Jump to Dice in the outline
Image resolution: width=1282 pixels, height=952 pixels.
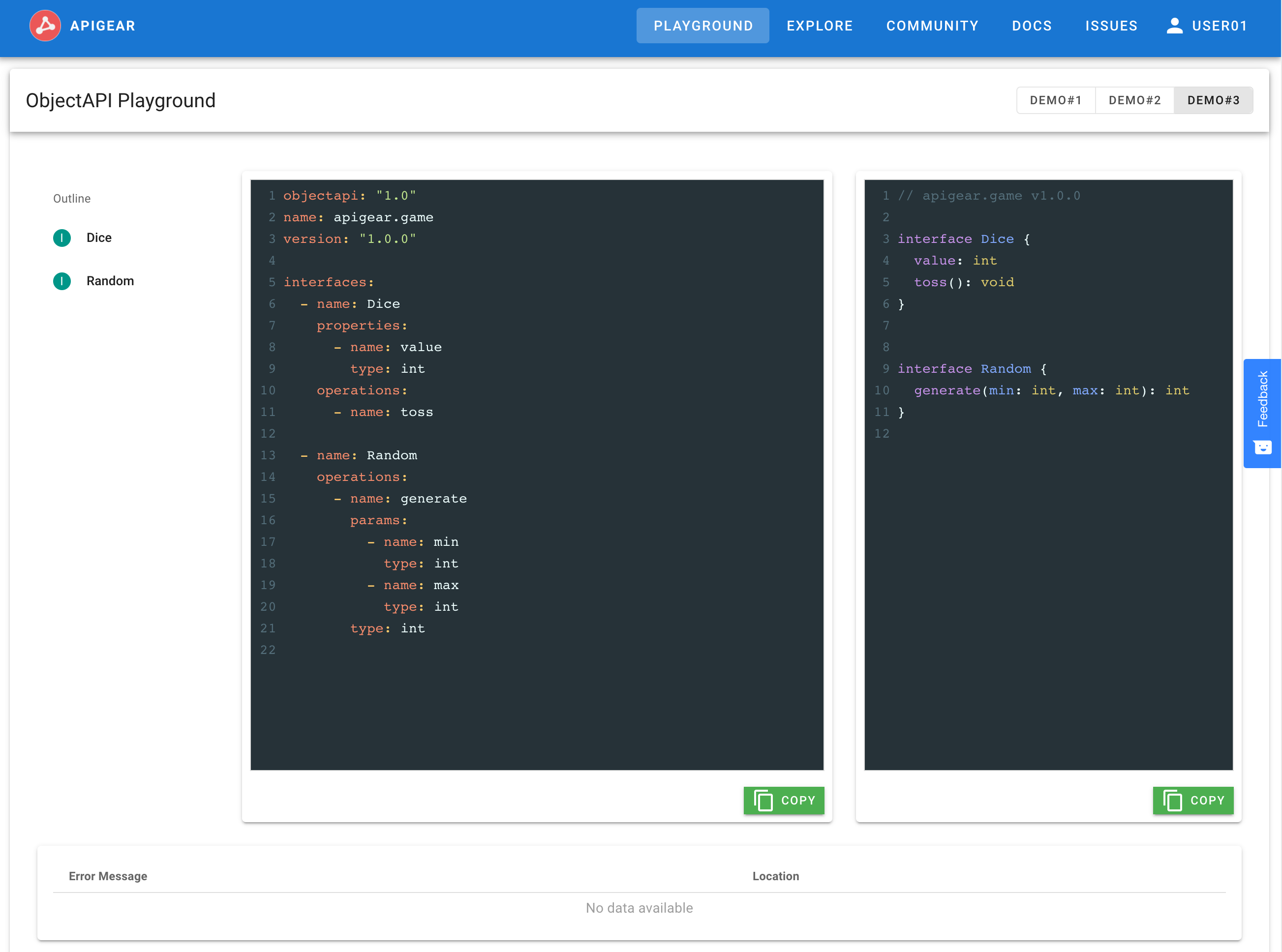pyautogui.click(x=98, y=238)
